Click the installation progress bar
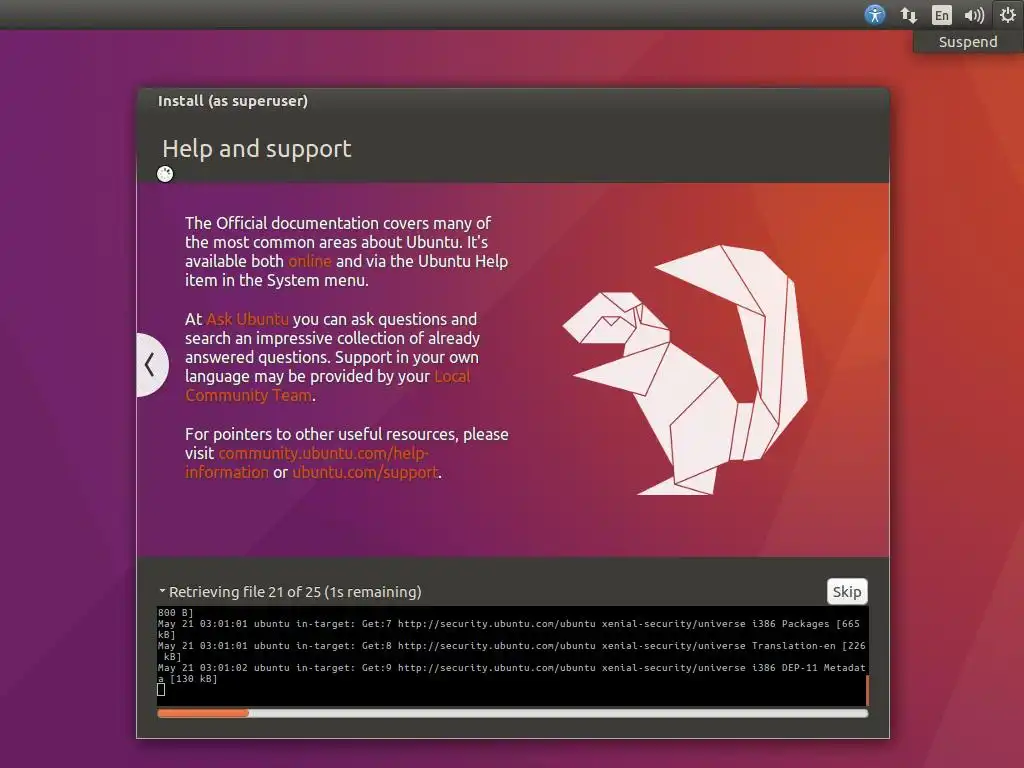 point(513,713)
